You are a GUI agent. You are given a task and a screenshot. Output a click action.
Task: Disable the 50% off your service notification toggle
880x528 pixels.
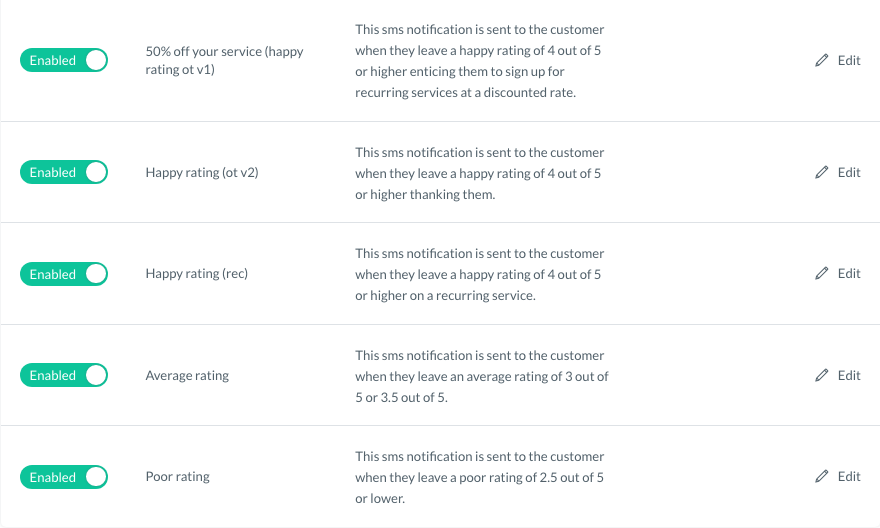64,60
